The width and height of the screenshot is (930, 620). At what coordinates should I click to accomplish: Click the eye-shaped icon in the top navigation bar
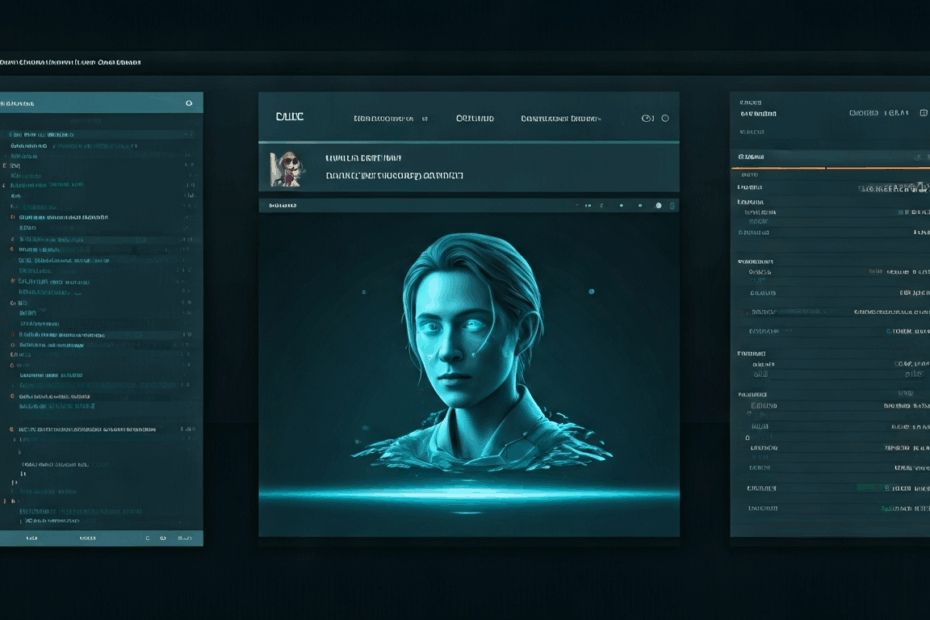[x=646, y=116]
